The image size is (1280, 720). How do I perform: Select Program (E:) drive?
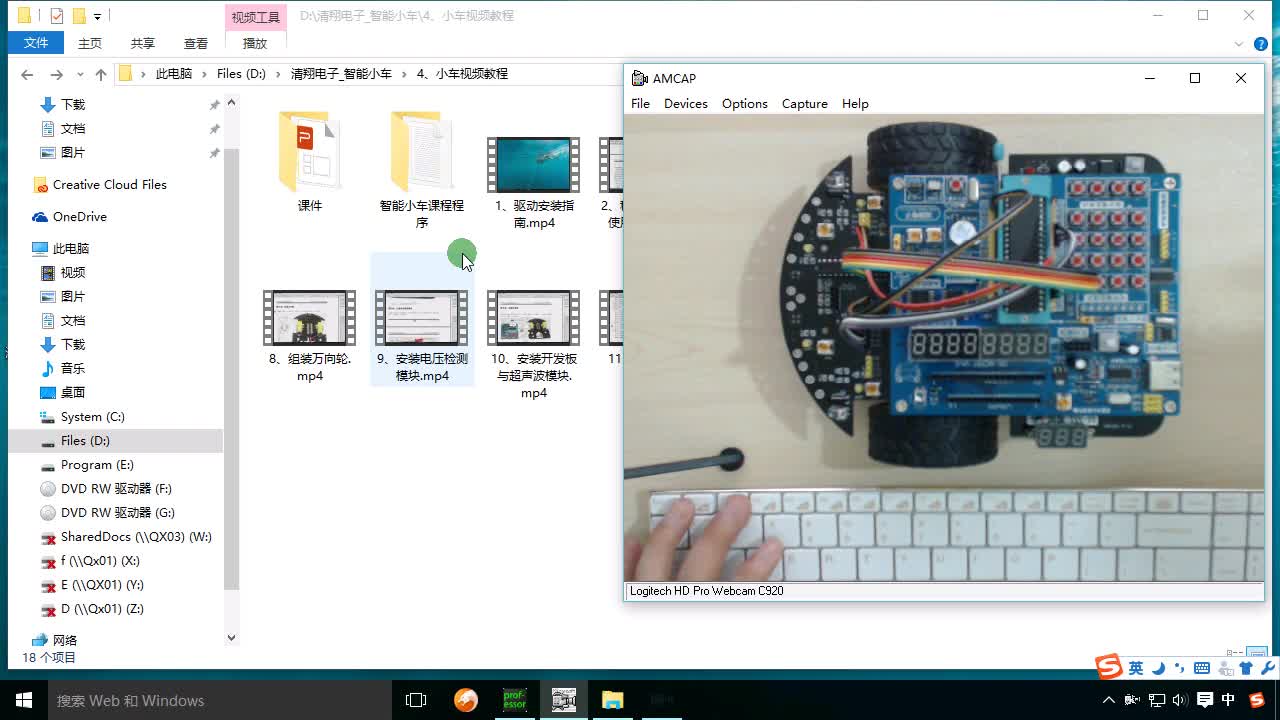click(x=96, y=464)
